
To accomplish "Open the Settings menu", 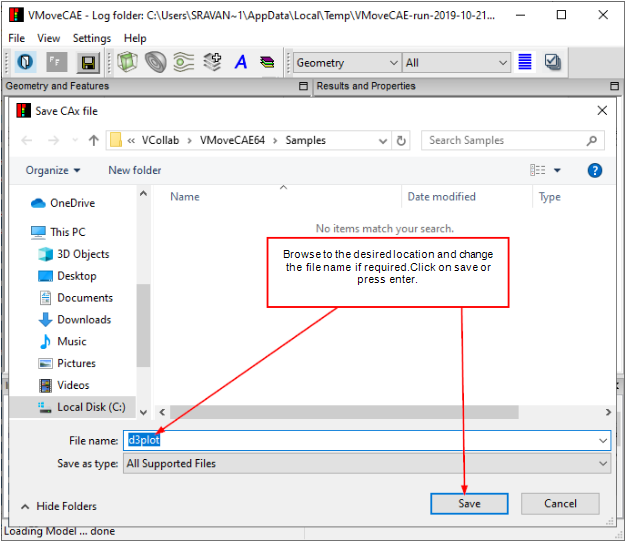I will point(92,38).
